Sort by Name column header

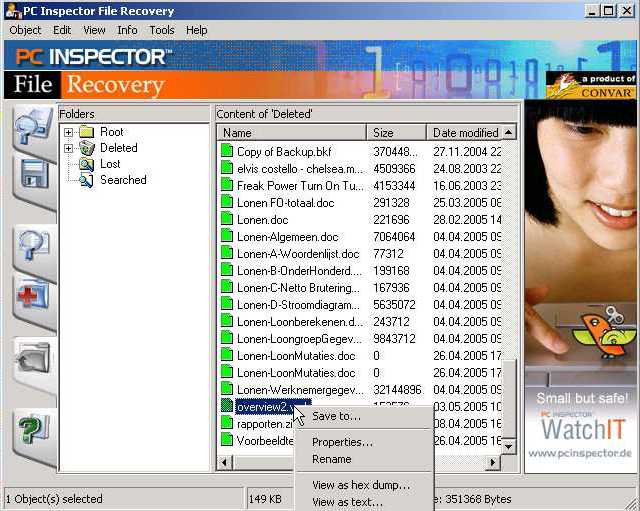[x=292, y=133]
